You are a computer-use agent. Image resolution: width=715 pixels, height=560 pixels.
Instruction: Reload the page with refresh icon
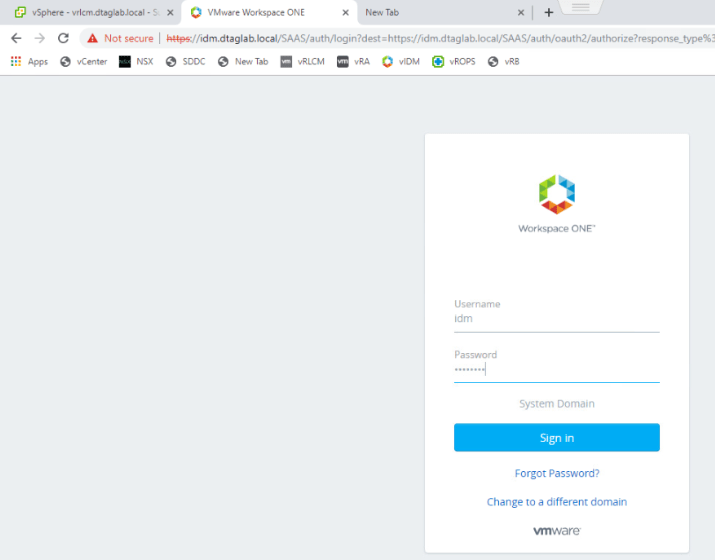63,38
